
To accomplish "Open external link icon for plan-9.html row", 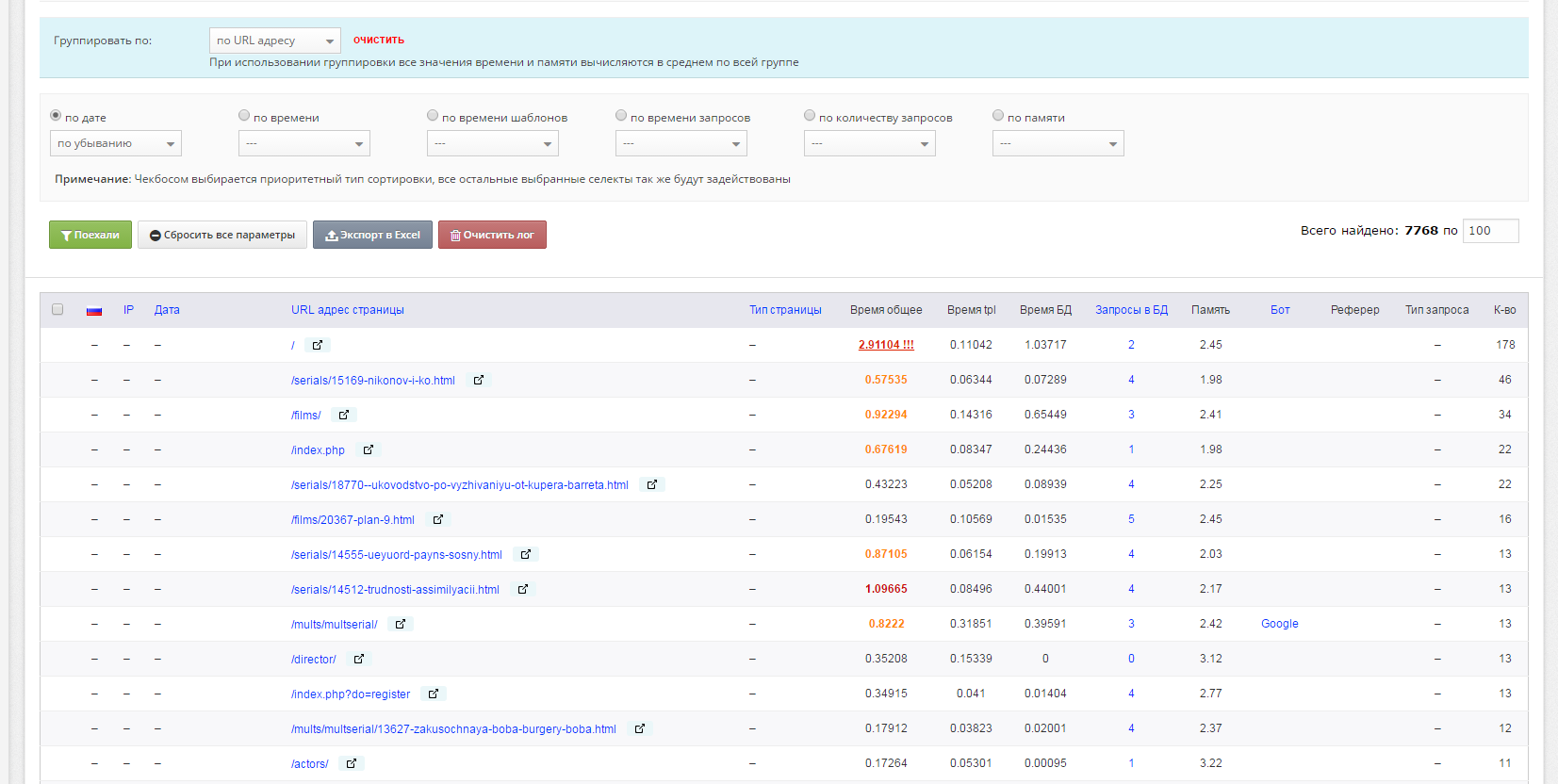I will (438, 519).
